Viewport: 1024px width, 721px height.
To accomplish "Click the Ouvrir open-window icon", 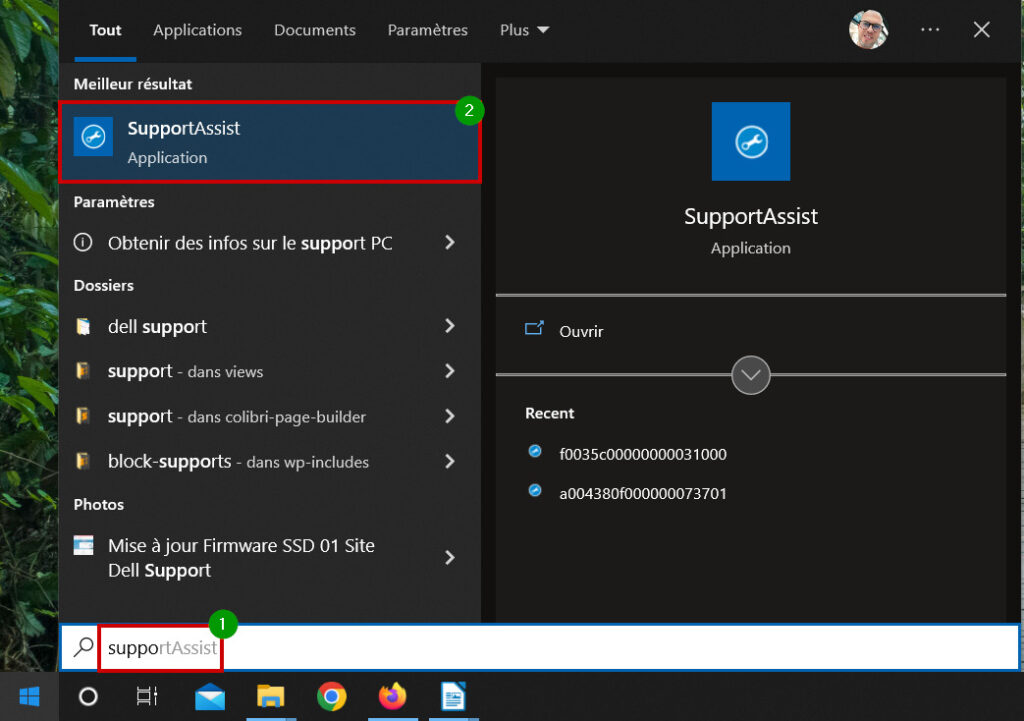I will (534, 328).
